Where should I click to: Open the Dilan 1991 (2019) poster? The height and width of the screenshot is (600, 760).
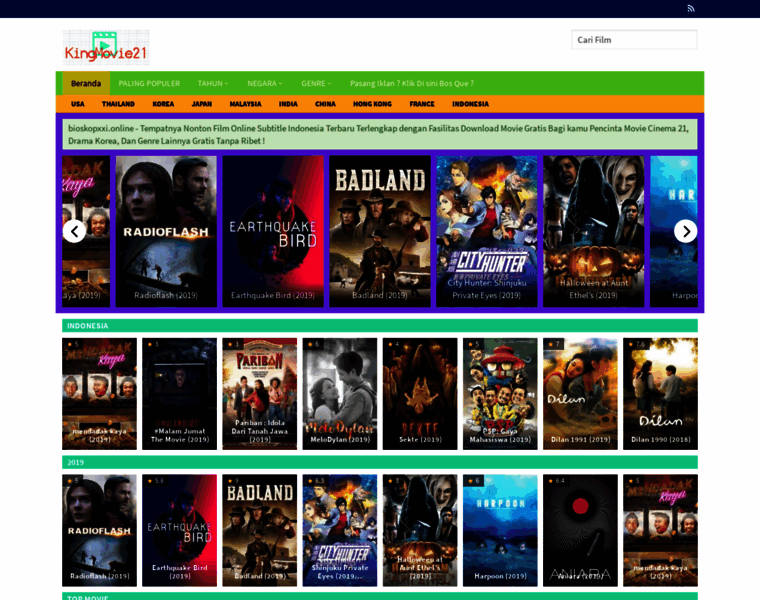580,394
